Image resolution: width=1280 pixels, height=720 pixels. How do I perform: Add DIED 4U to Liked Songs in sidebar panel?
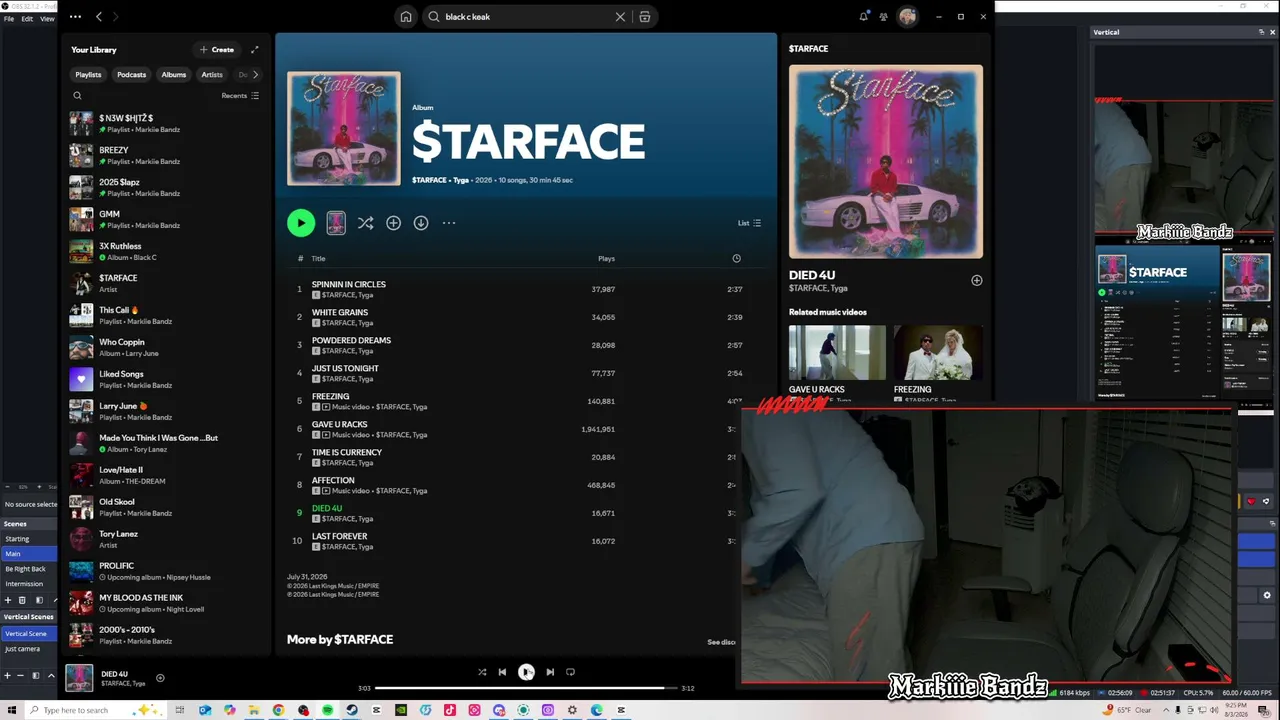click(977, 280)
